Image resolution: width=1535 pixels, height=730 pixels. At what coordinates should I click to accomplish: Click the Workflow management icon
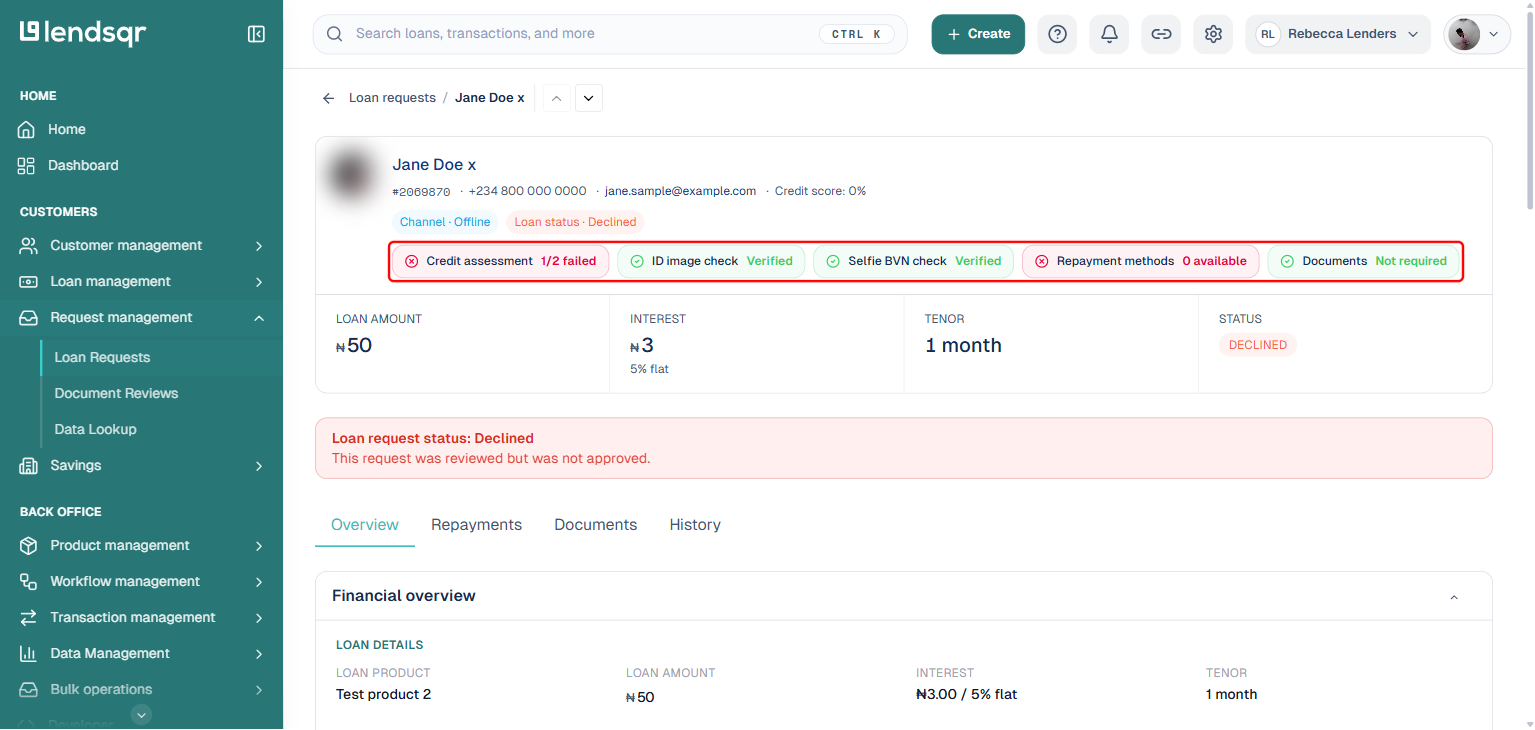pos(28,581)
